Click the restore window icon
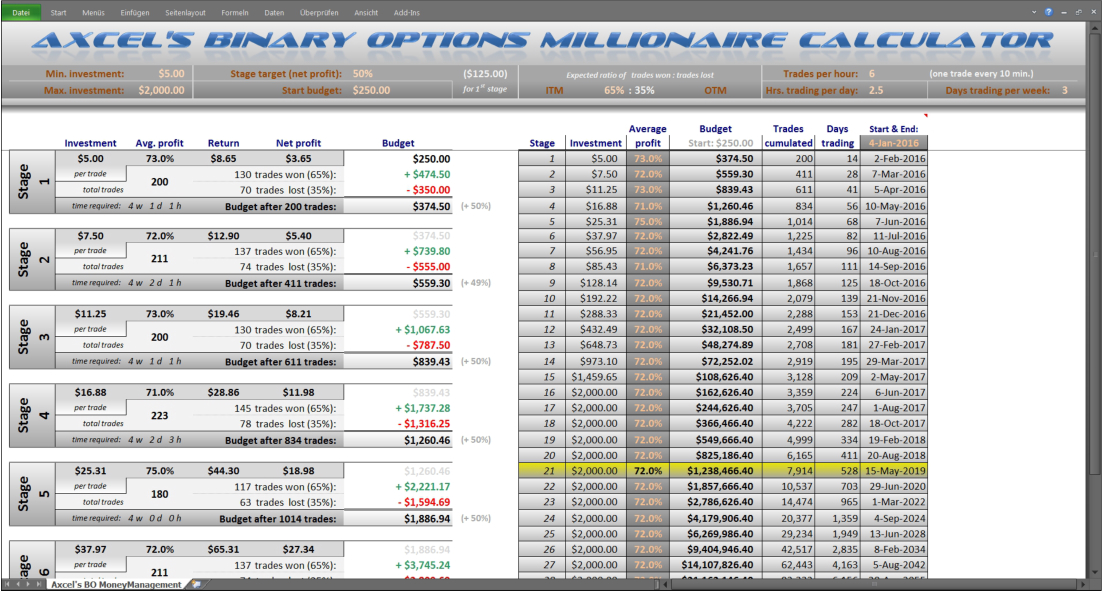1102x591 pixels. click(1078, 12)
